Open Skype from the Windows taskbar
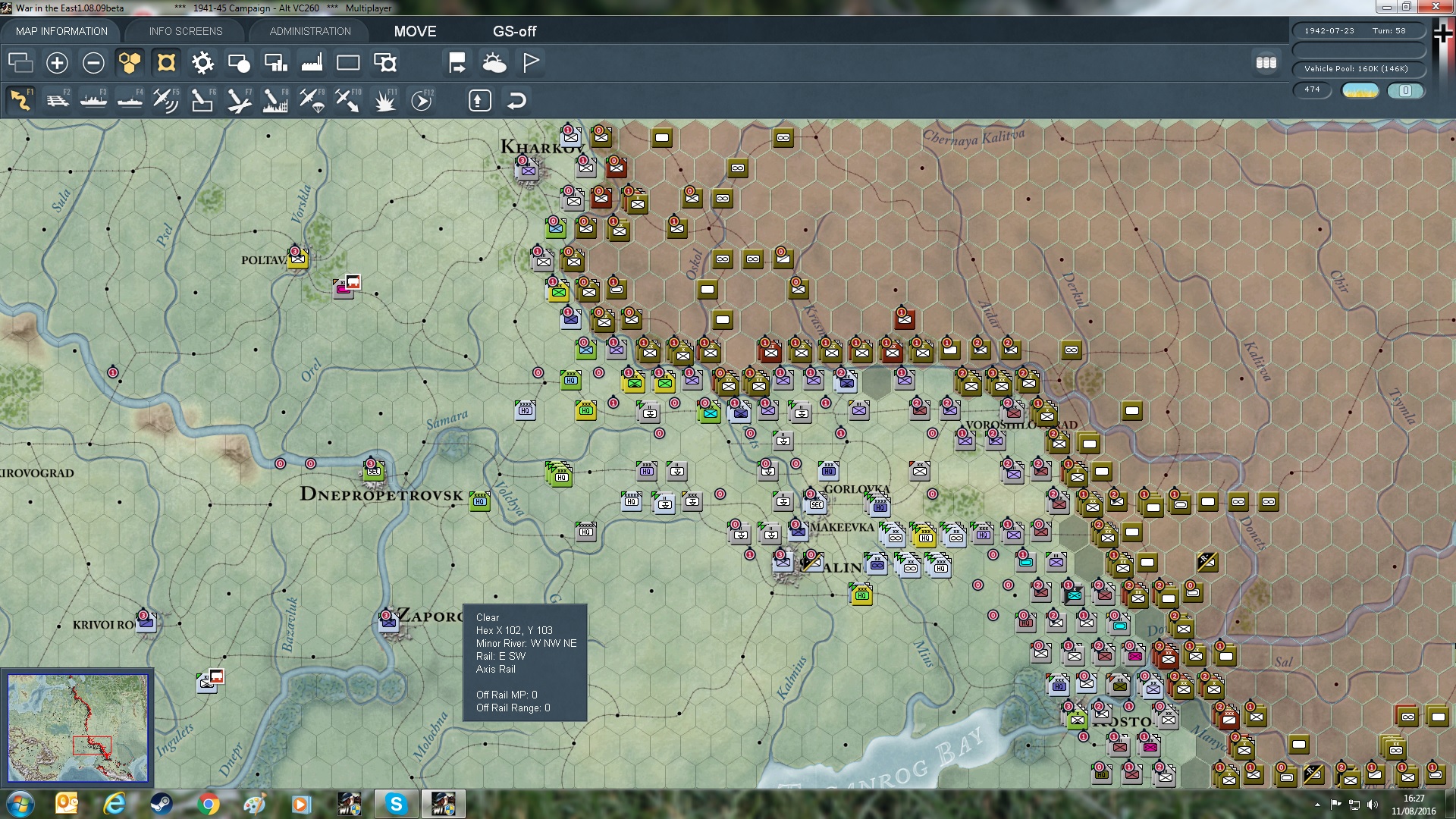Viewport: 1456px width, 819px height. [x=396, y=804]
